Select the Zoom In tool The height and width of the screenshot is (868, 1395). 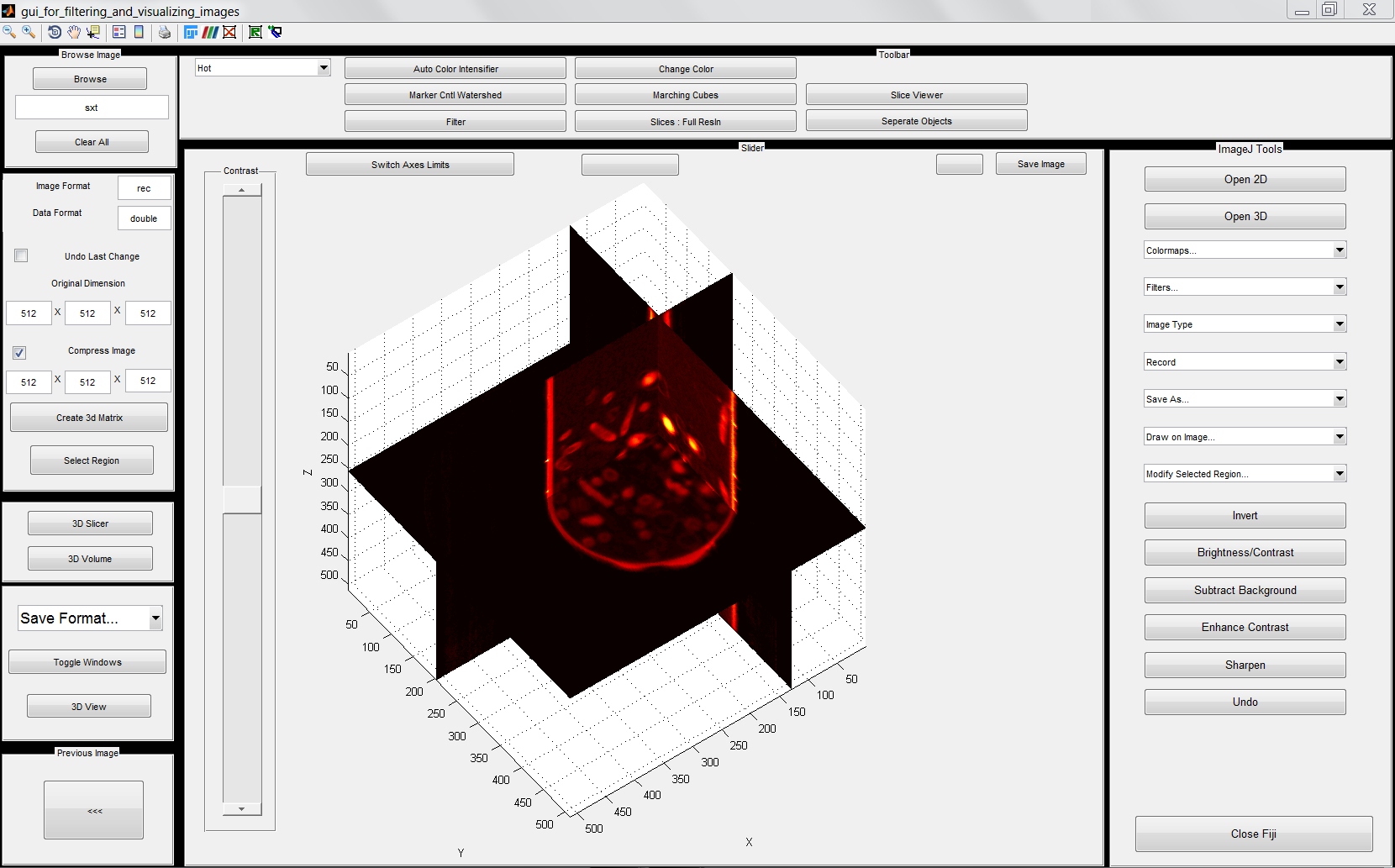[29, 32]
